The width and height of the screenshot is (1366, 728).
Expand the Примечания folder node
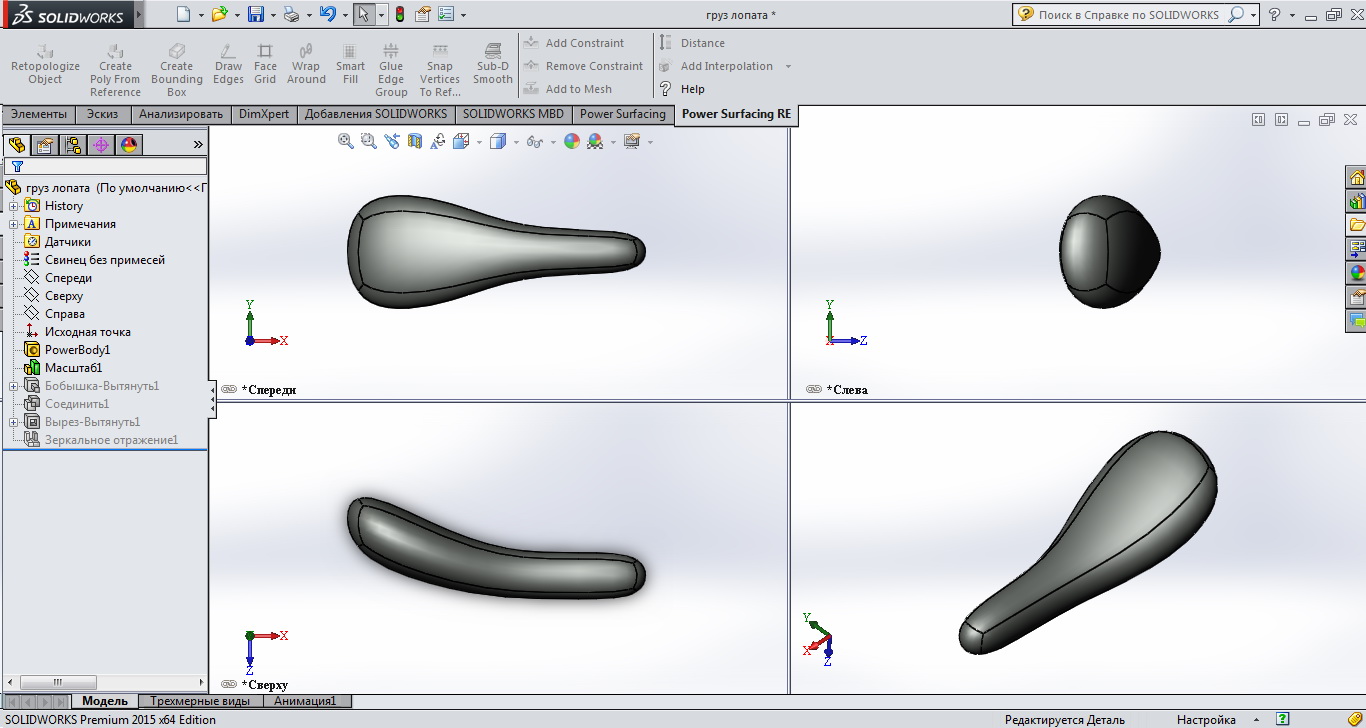[x=14, y=224]
